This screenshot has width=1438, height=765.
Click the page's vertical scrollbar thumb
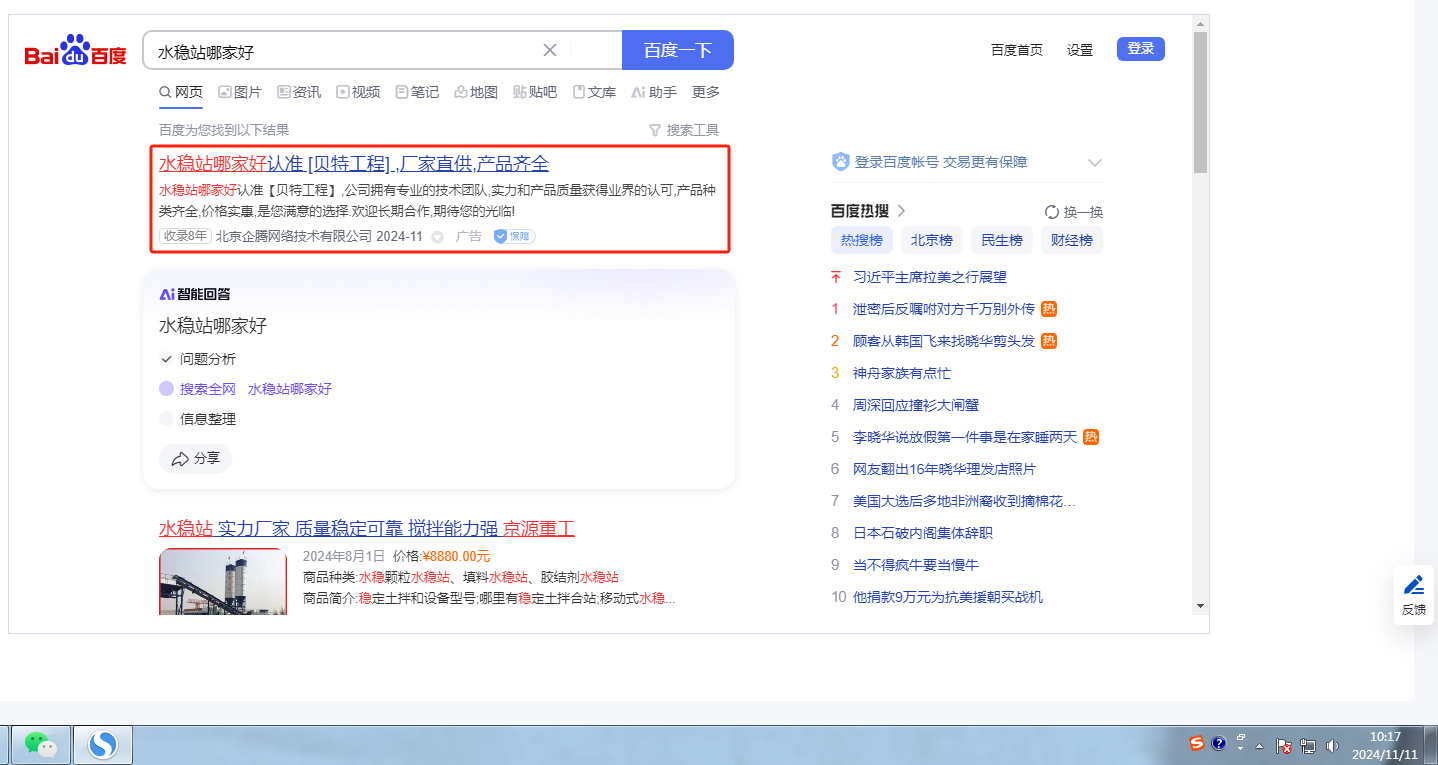click(x=1200, y=100)
